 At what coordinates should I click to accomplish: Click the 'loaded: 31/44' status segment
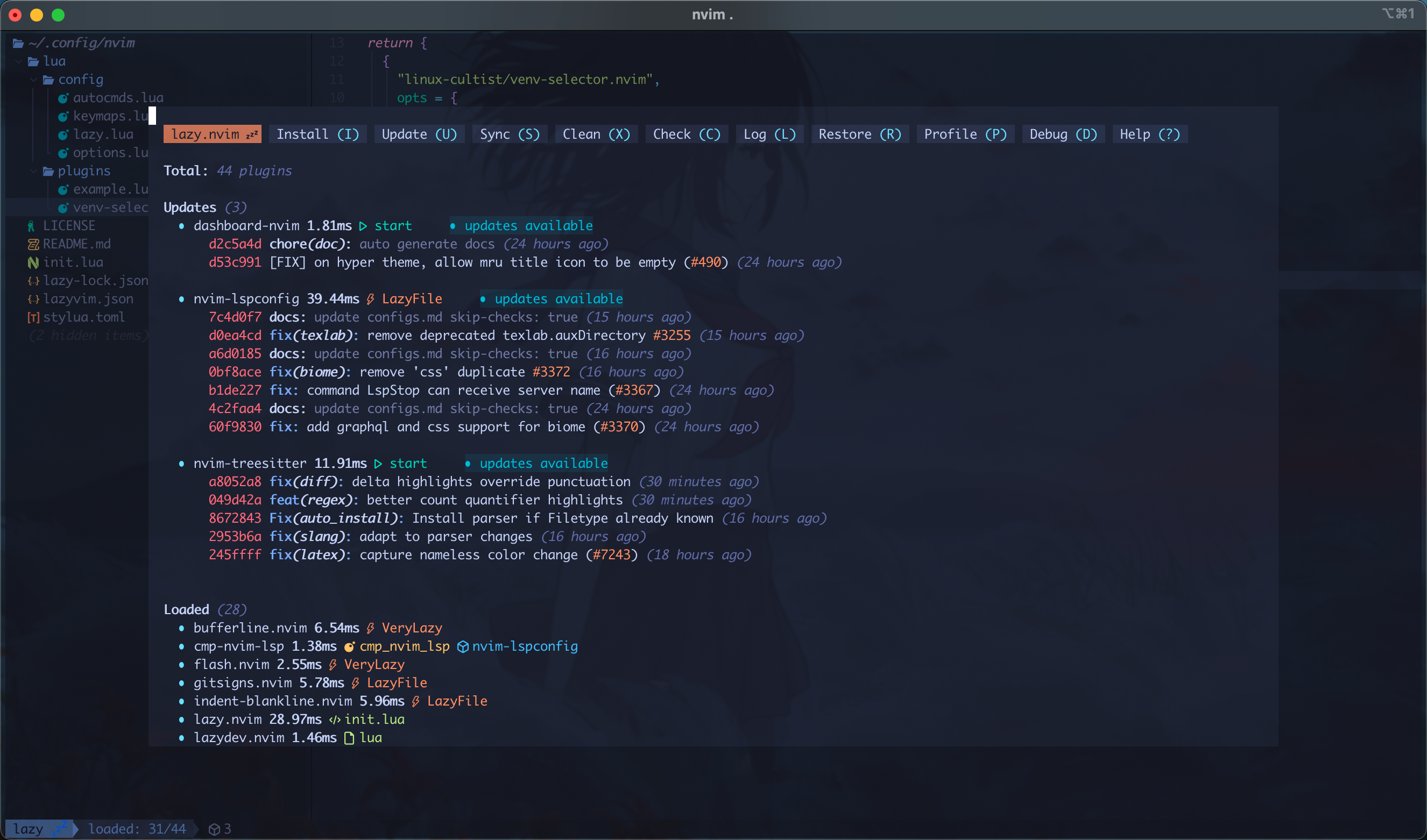[x=137, y=829]
